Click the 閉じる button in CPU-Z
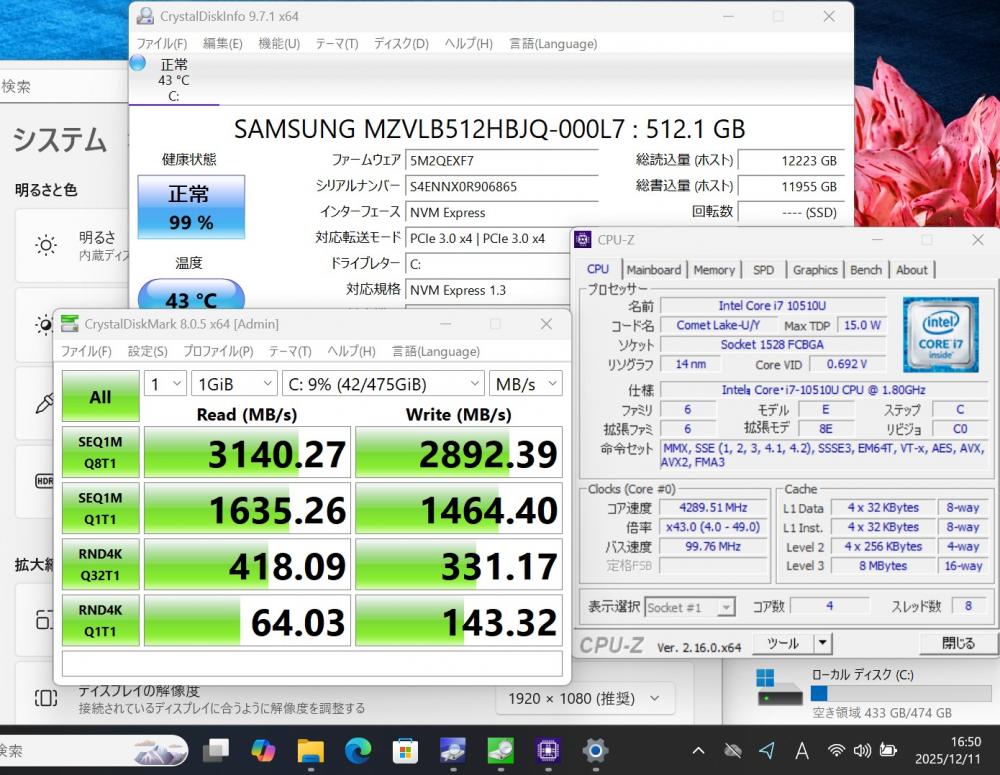 tap(958, 643)
